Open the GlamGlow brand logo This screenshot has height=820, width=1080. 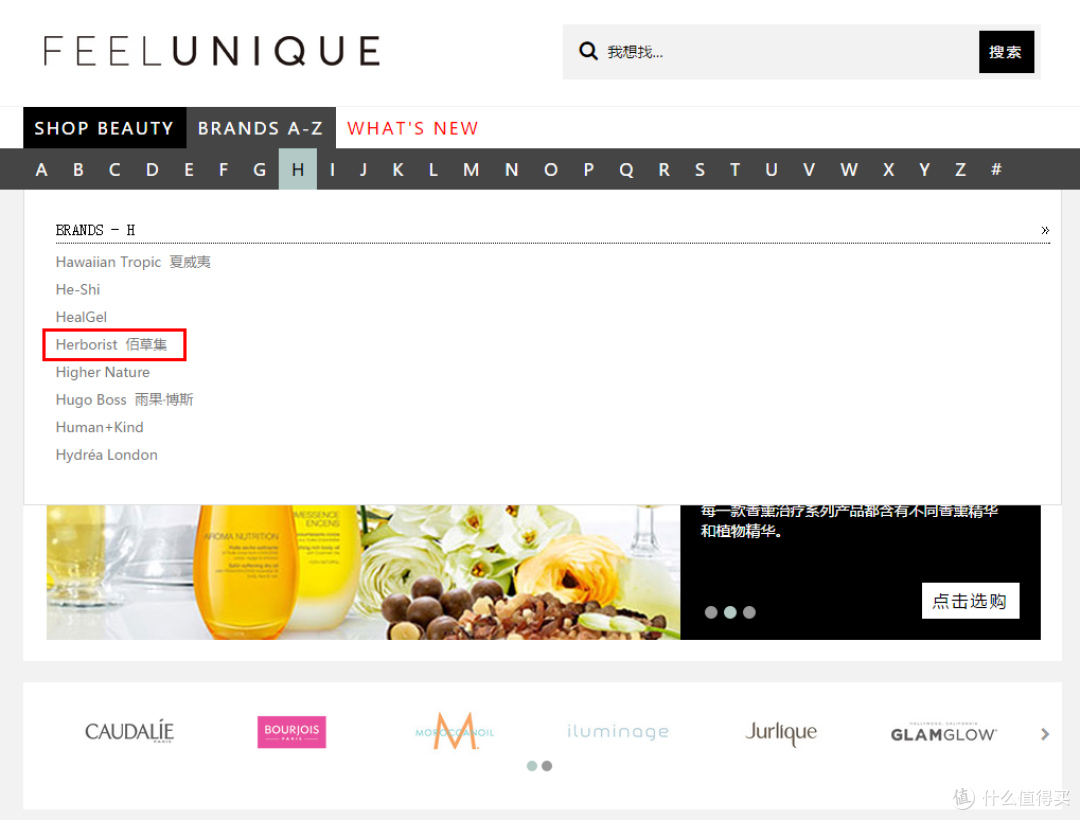943,733
